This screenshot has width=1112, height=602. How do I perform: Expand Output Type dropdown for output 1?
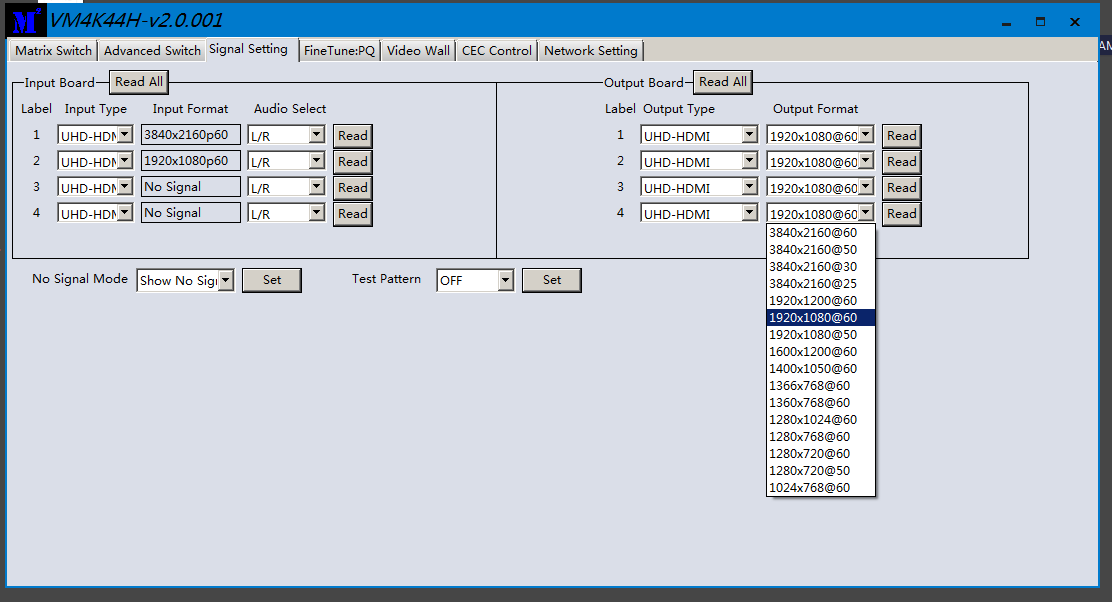click(749, 135)
